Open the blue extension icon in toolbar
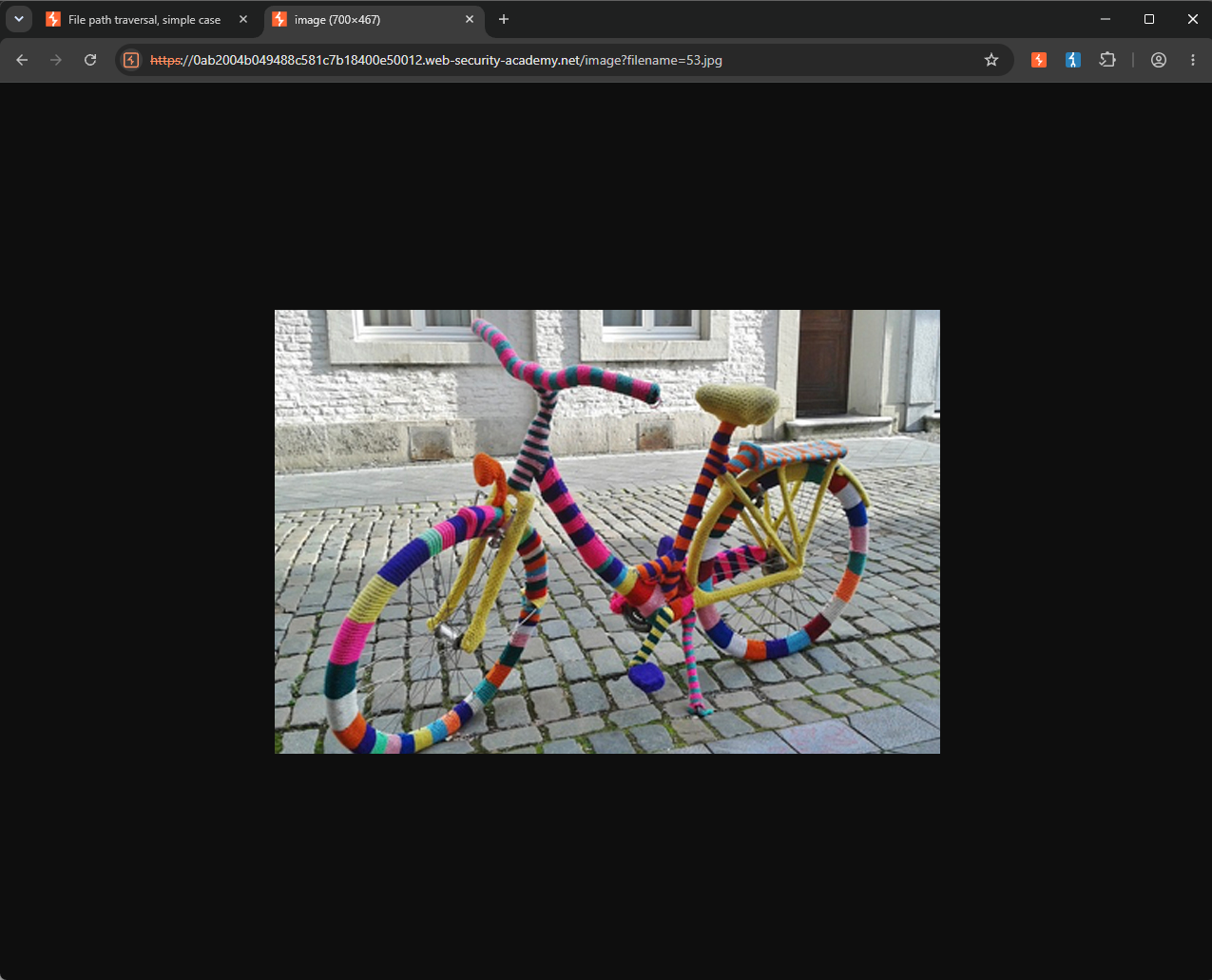Screen dimensions: 1212x980 click(1073, 60)
